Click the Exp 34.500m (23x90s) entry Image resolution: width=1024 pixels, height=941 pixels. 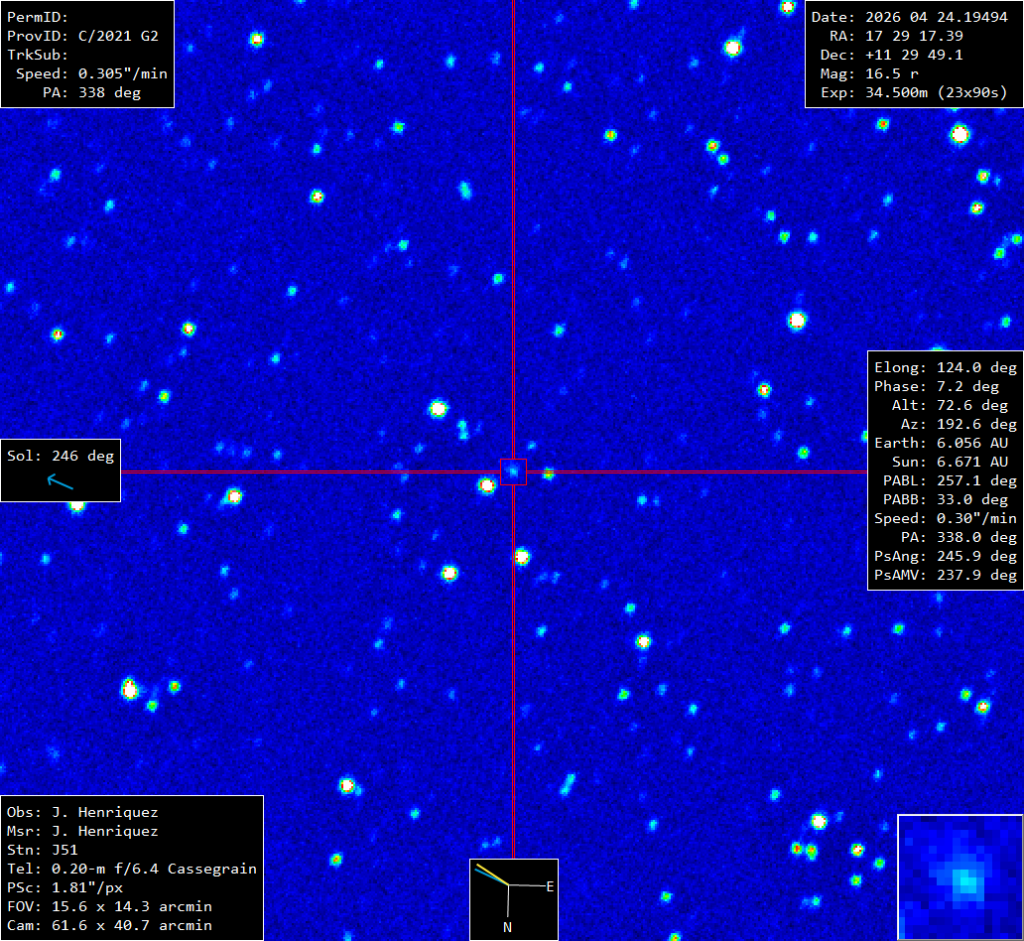[x=913, y=93]
